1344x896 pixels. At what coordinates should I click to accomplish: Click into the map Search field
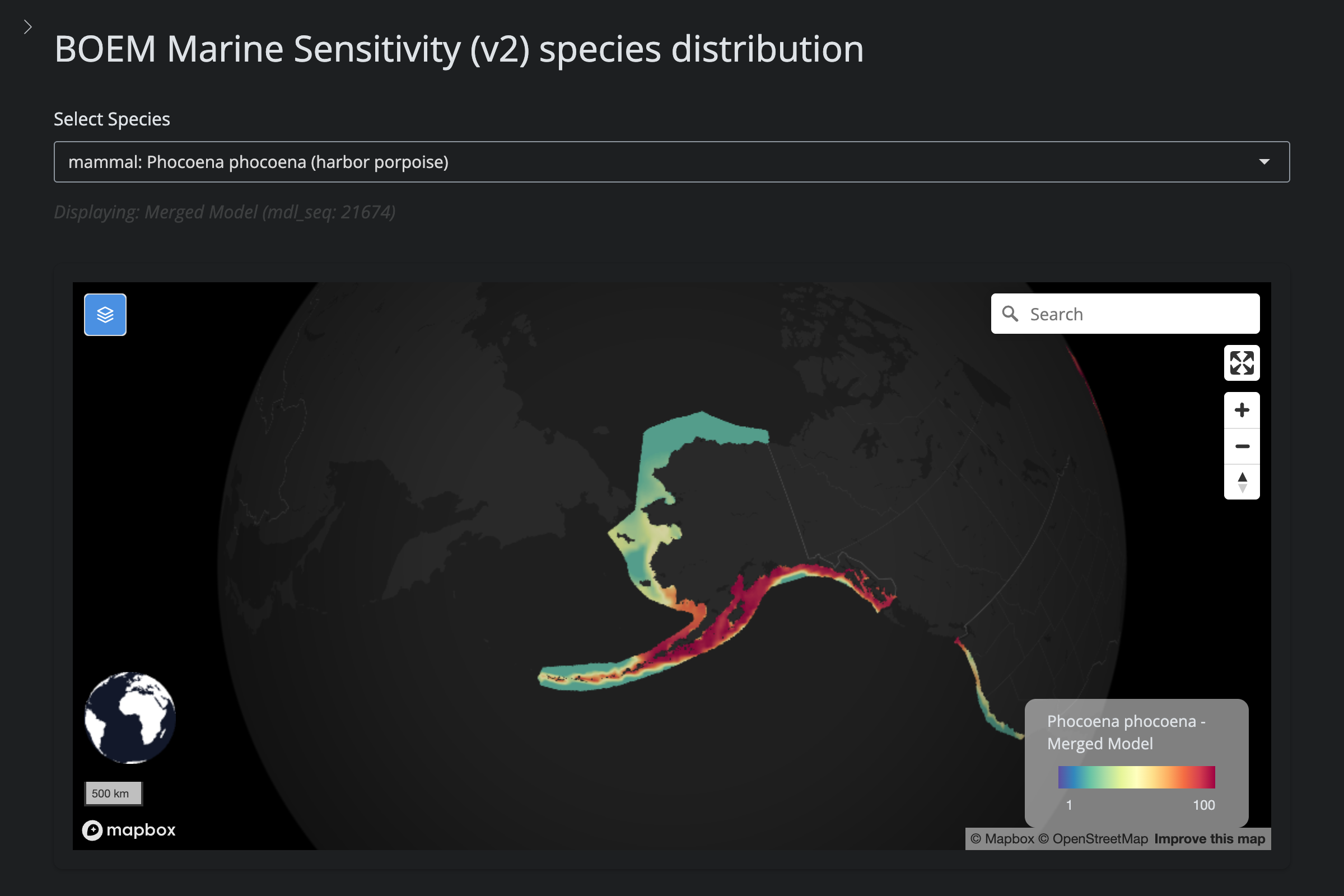[x=1137, y=314]
